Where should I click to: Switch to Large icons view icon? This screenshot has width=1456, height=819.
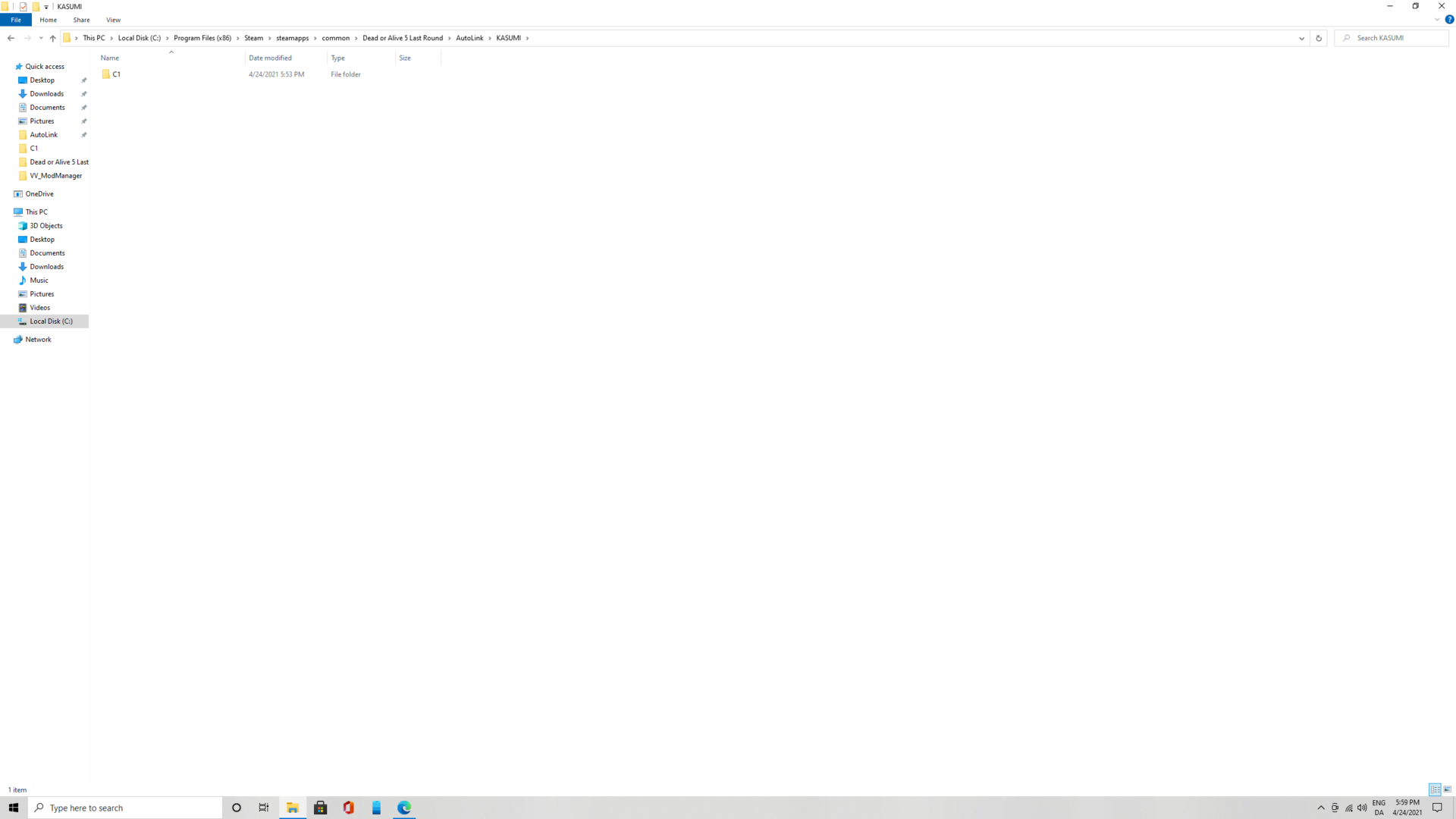[1448, 789]
